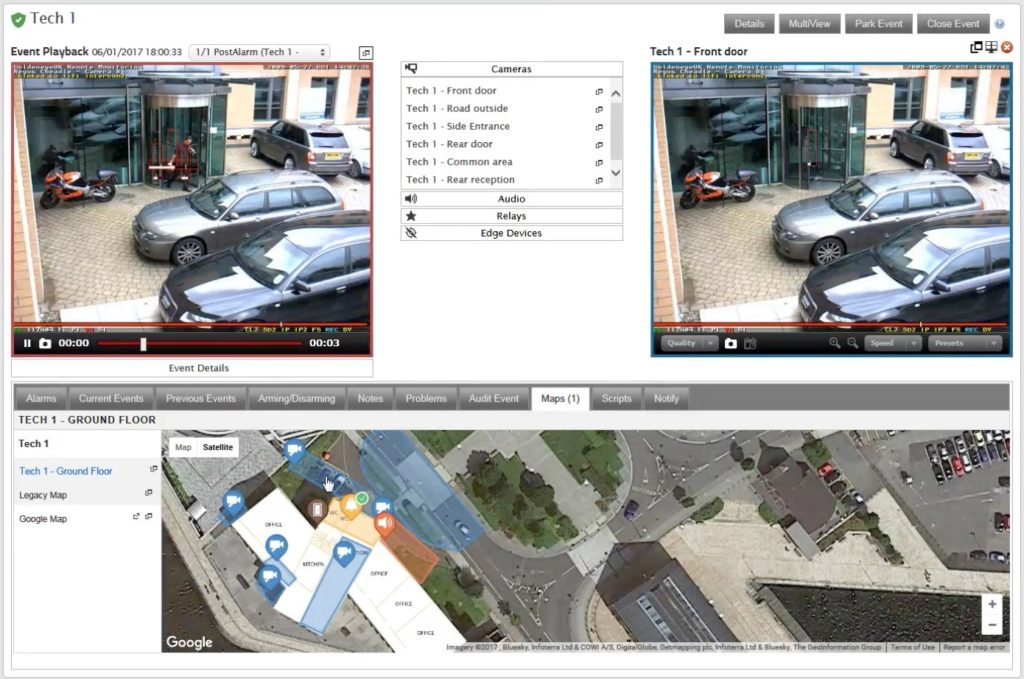Open the Presets dropdown
The image size is (1024, 679).
coord(964,343)
